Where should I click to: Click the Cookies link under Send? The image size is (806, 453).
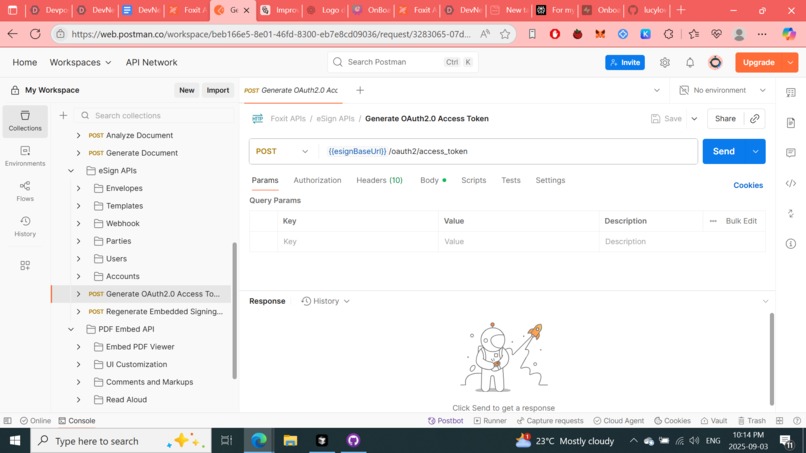point(748,185)
